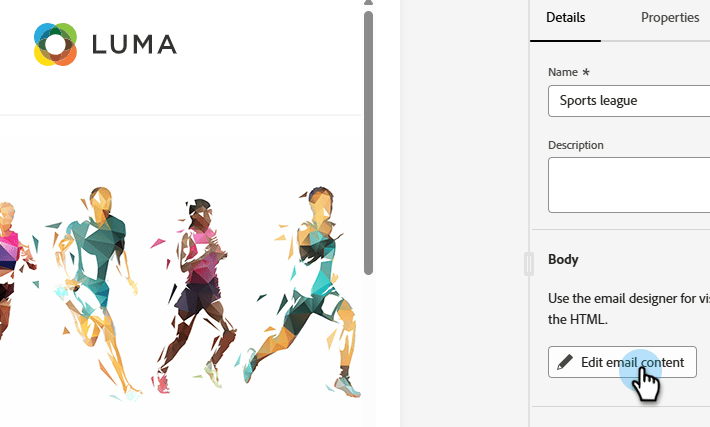
Task: Click the Description field label
Action: (x=576, y=145)
